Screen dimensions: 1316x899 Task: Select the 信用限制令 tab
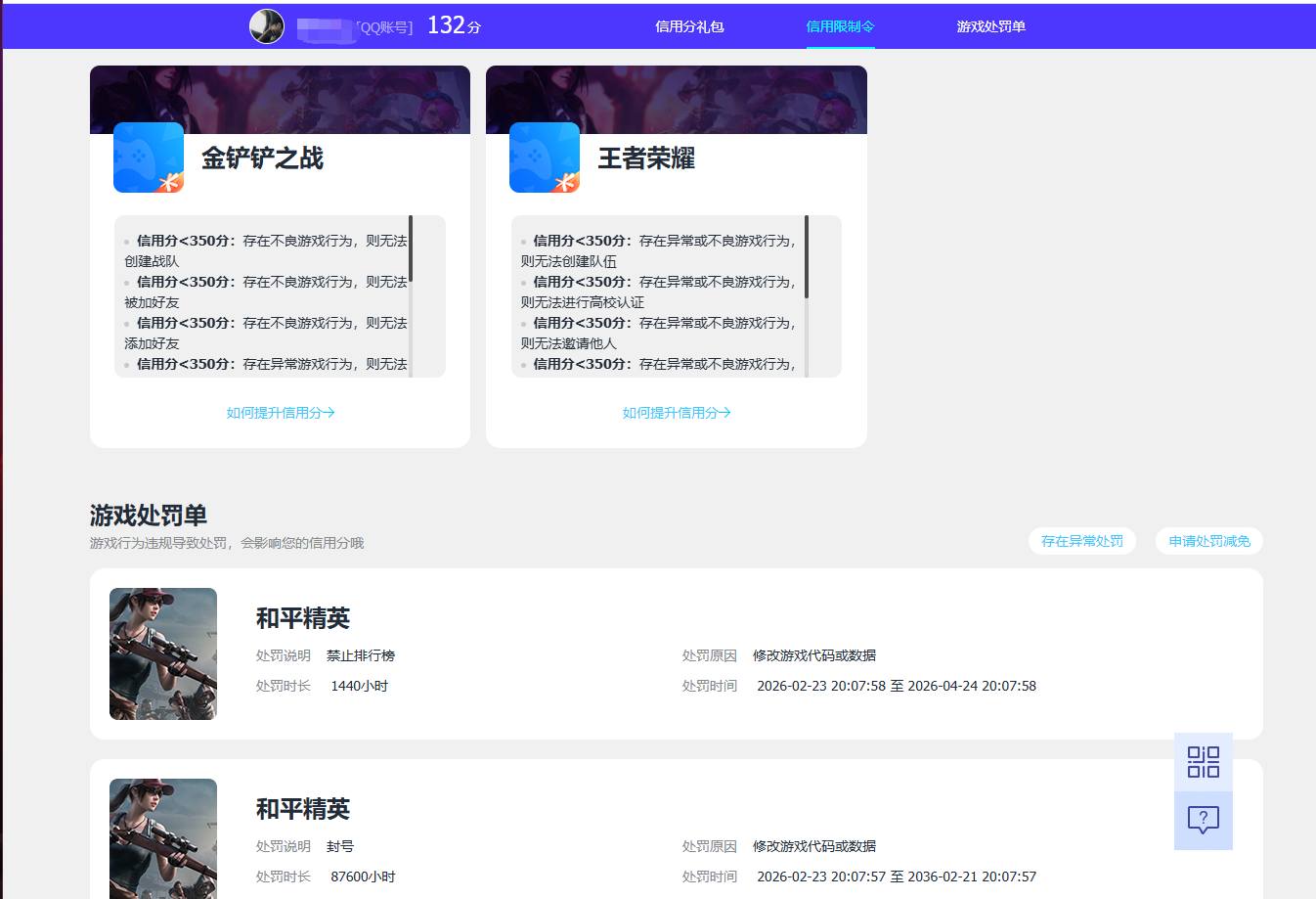(x=840, y=26)
